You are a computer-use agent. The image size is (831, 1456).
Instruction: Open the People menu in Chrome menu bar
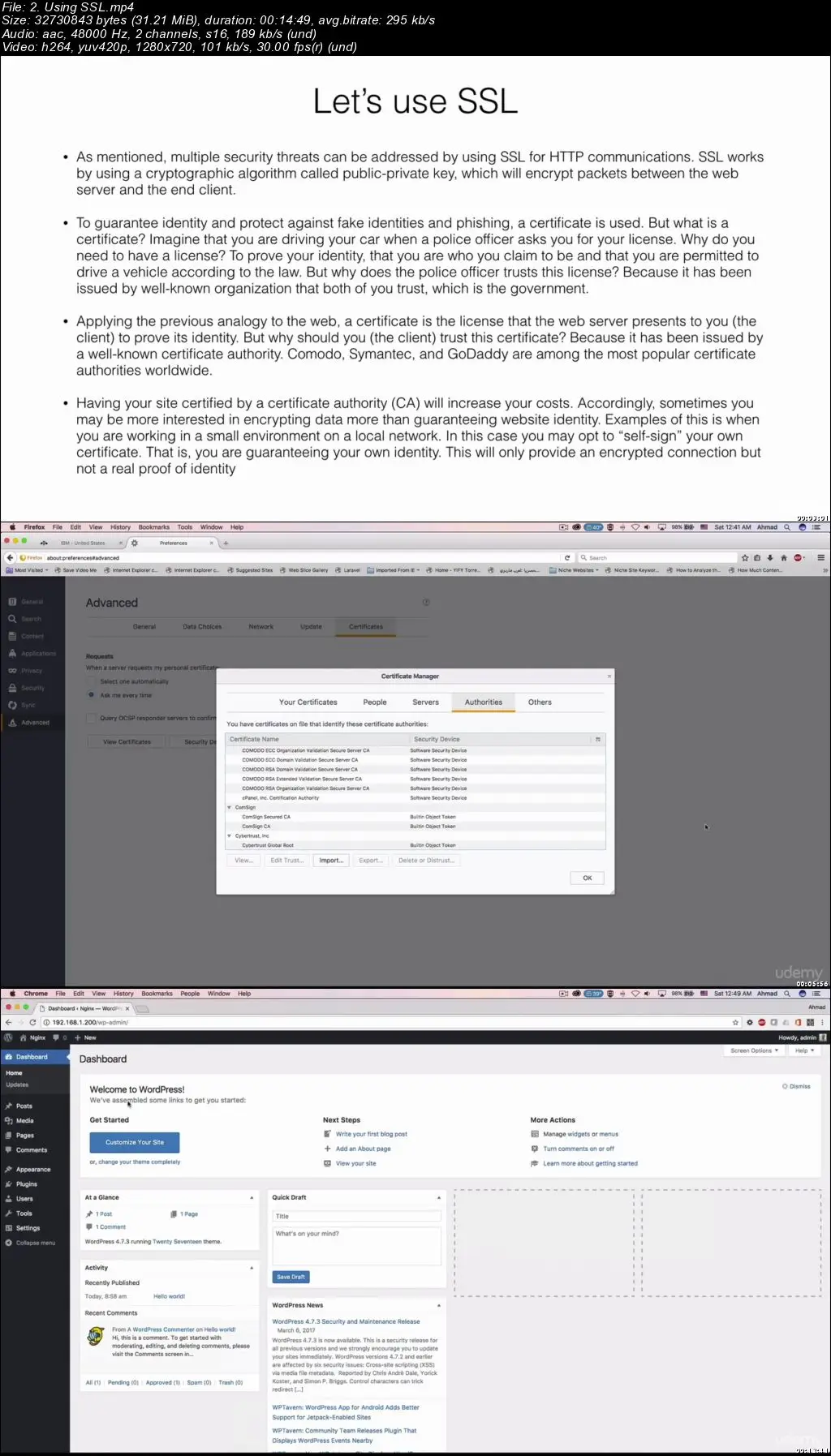(190, 994)
